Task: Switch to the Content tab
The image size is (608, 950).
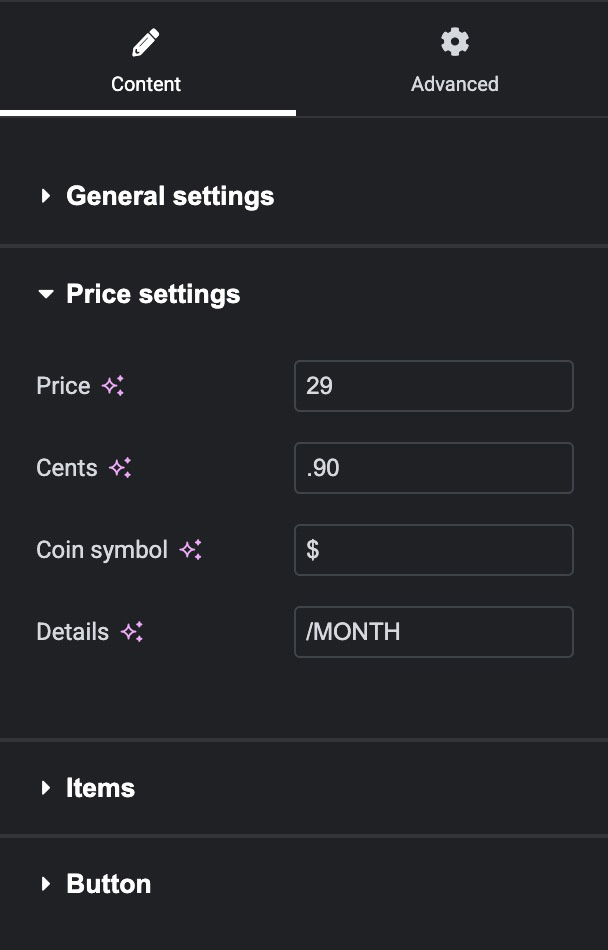Action: (x=146, y=84)
